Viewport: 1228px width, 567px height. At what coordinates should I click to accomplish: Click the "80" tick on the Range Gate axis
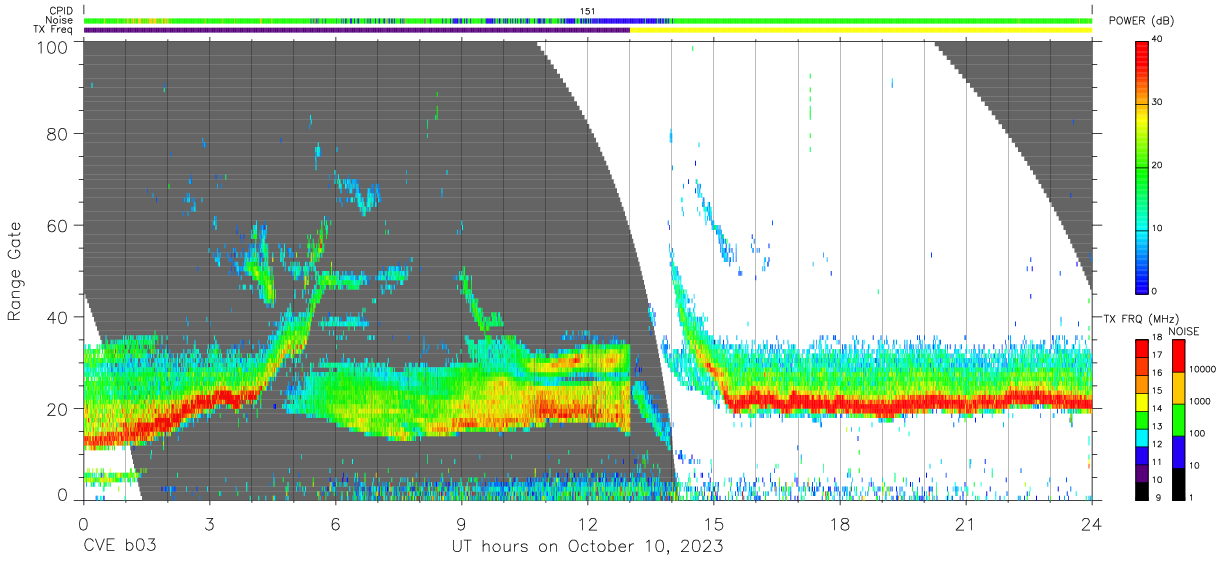click(x=57, y=133)
